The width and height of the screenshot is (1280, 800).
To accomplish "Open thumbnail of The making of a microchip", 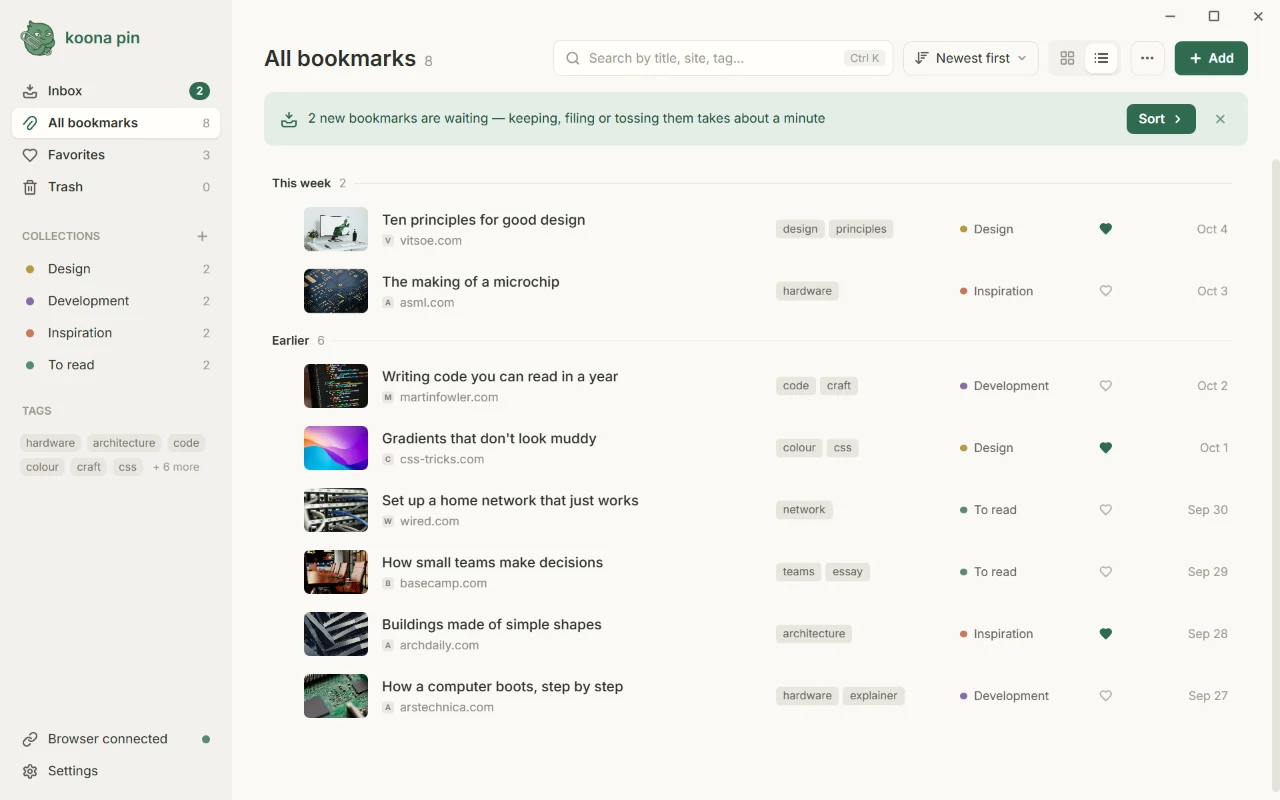I will point(336,291).
